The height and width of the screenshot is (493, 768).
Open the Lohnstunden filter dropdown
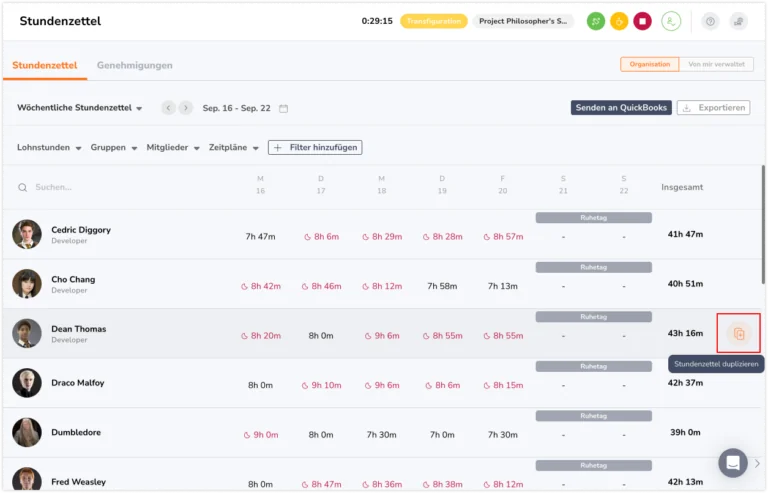coord(49,147)
